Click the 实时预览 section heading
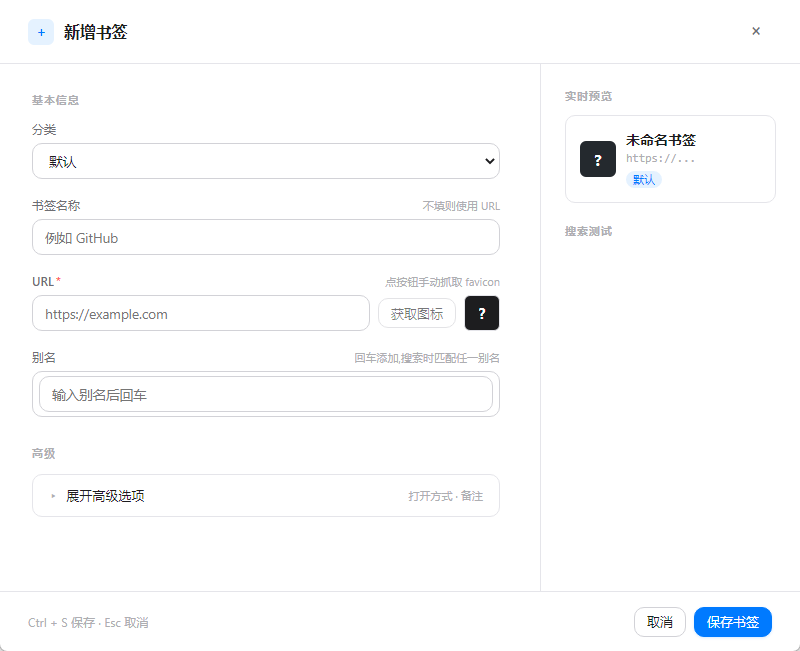 [588, 96]
